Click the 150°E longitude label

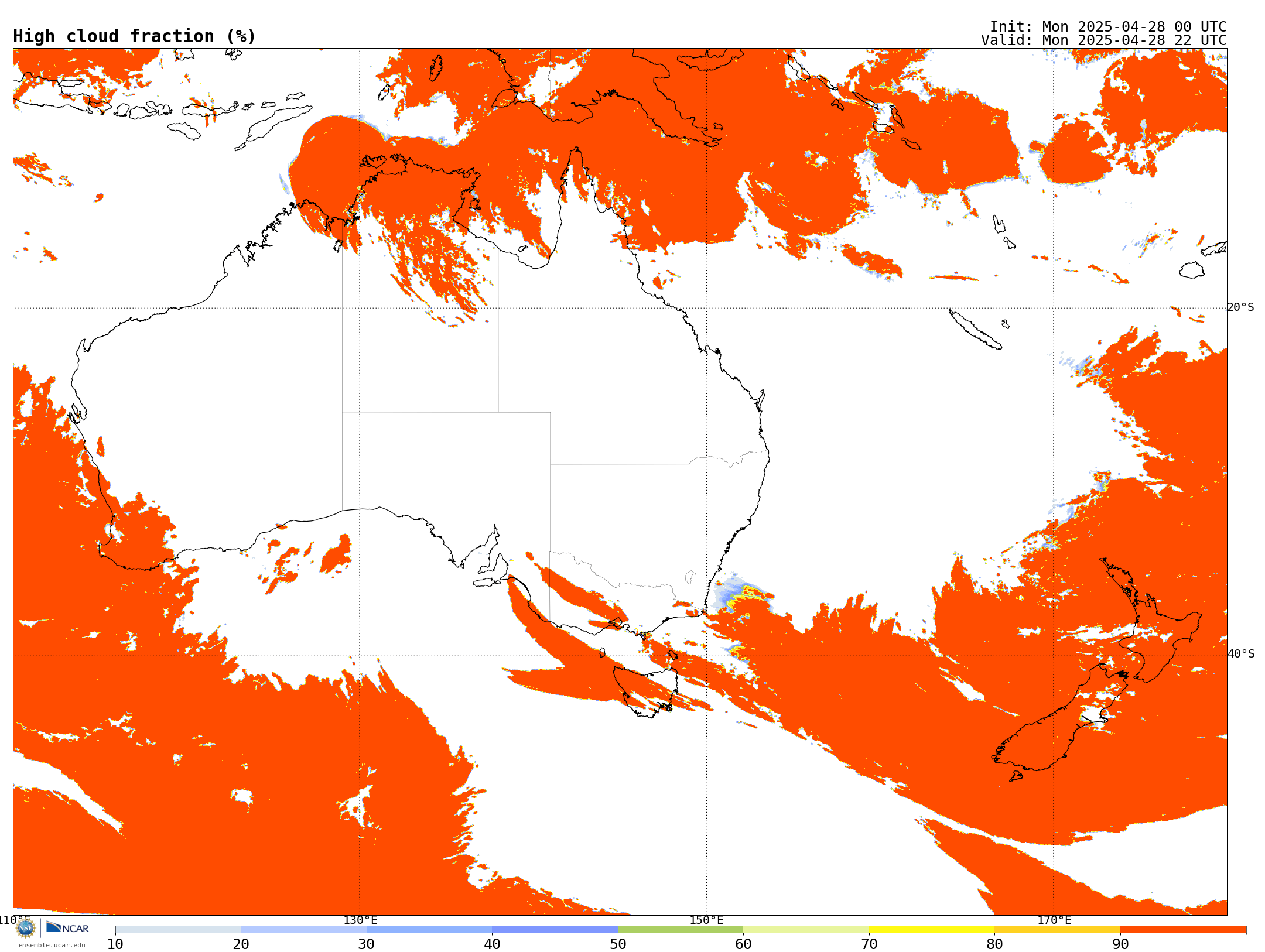point(706,920)
